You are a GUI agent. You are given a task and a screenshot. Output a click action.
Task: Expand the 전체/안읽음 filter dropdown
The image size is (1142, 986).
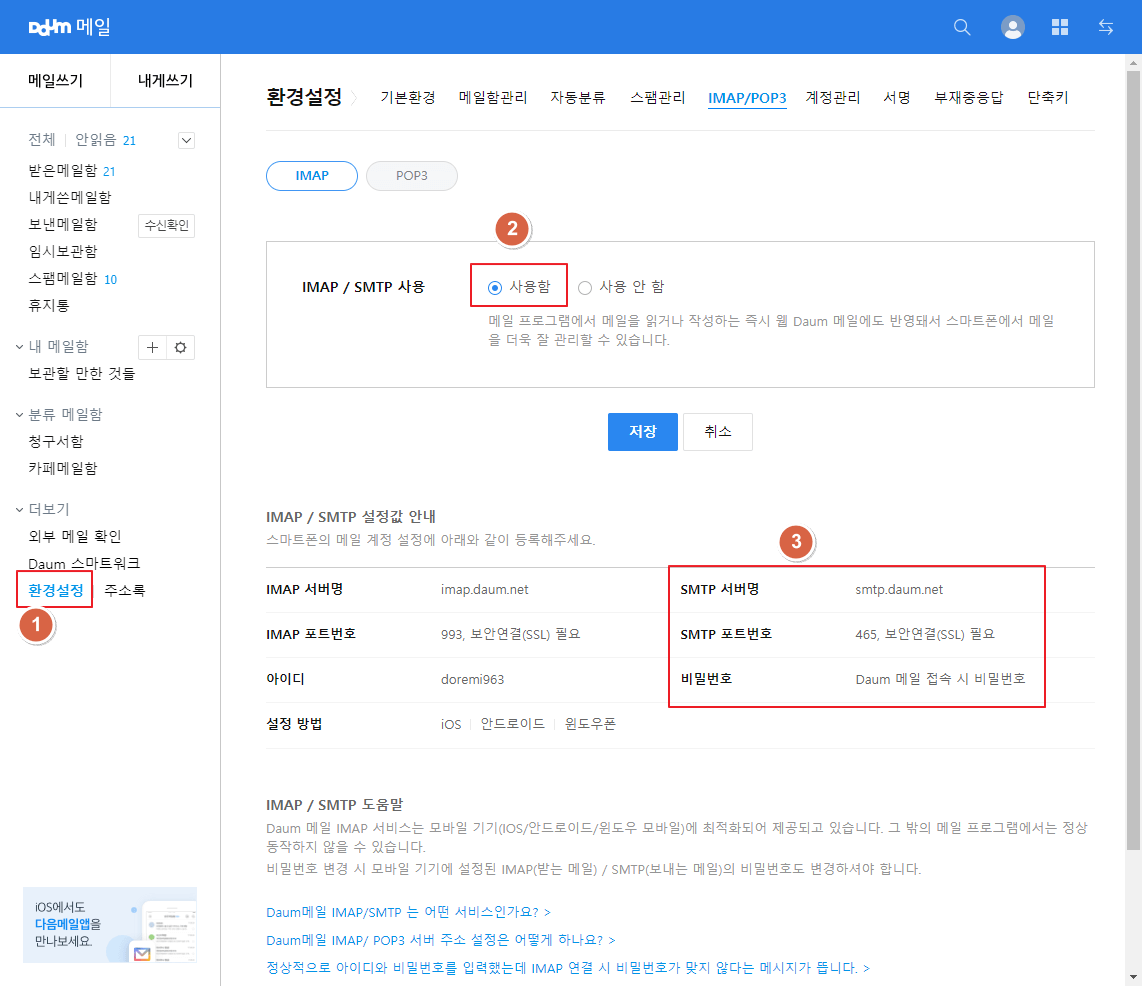[x=186, y=141]
